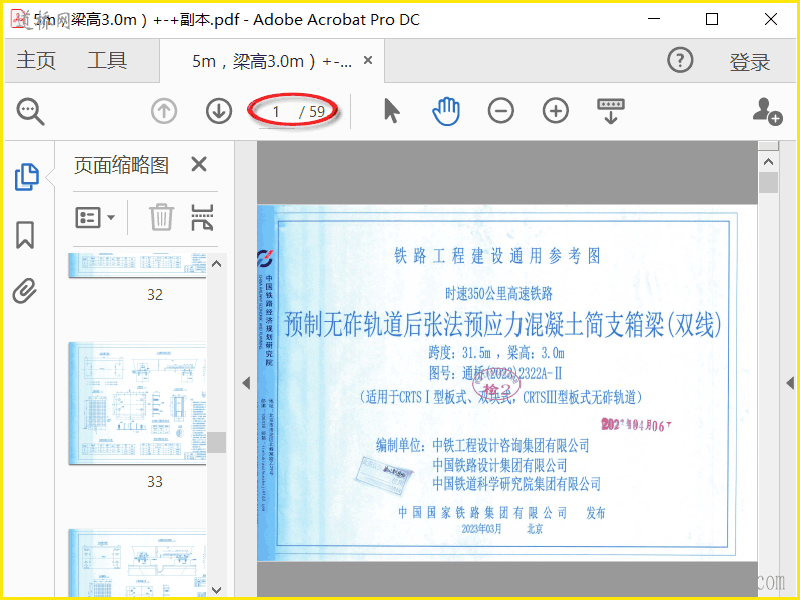Open the bookmarks panel icon
800x600 pixels.
[25, 235]
